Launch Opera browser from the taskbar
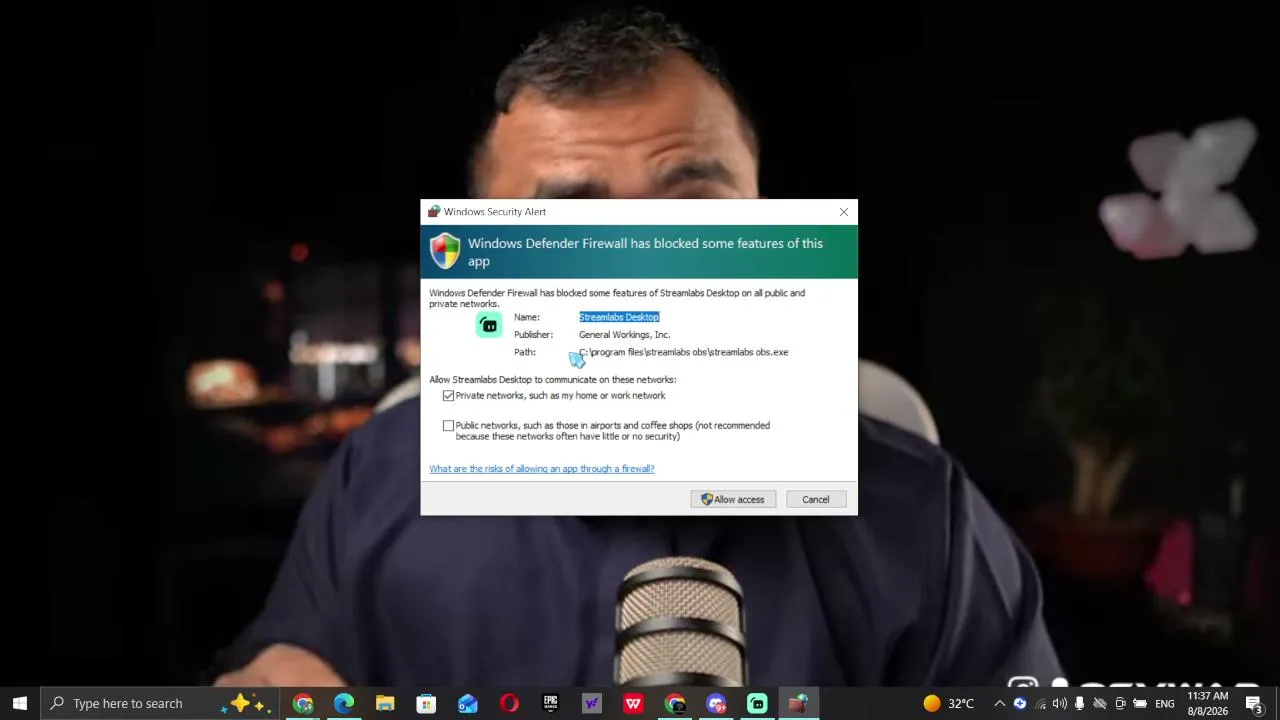 tap(509, 703)
